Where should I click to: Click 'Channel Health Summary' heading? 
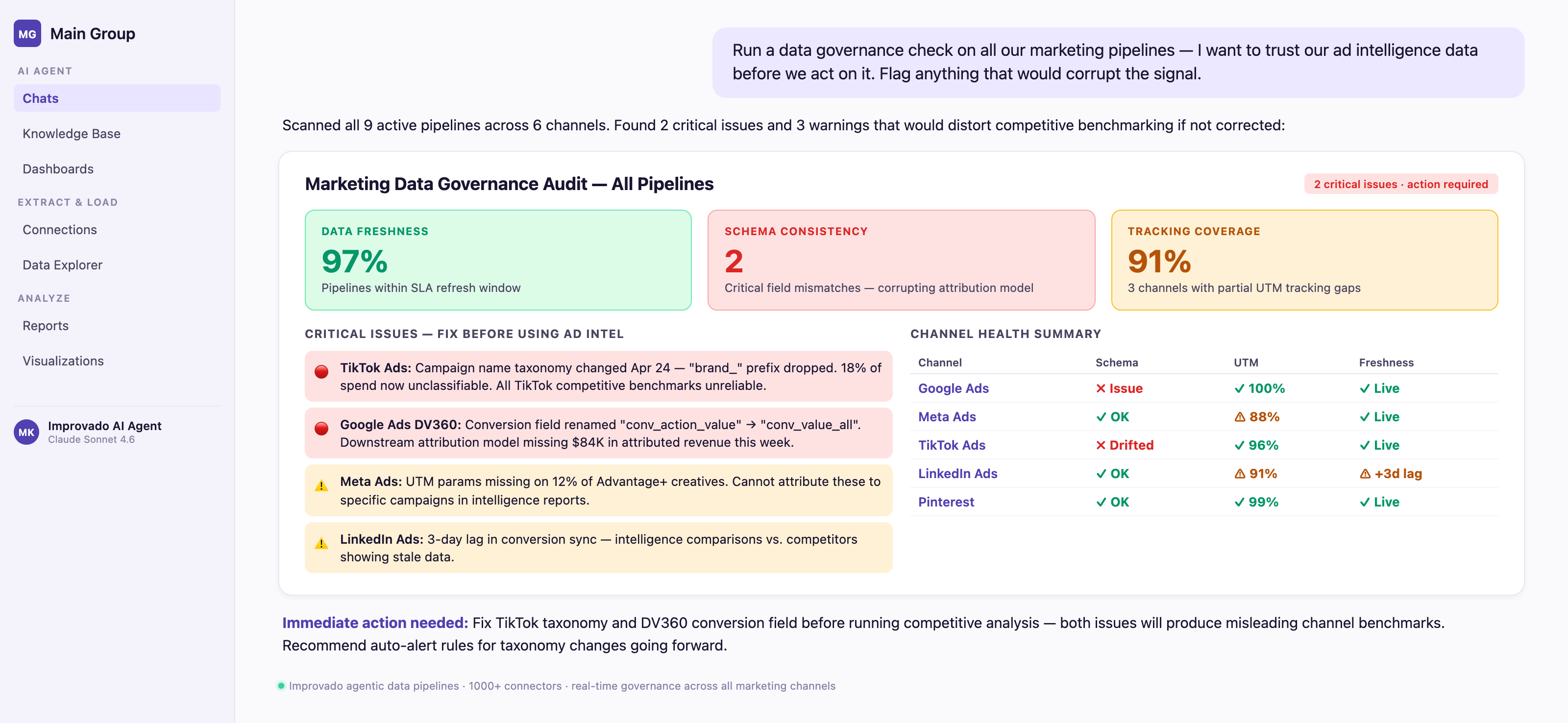tap(1005, 334)
